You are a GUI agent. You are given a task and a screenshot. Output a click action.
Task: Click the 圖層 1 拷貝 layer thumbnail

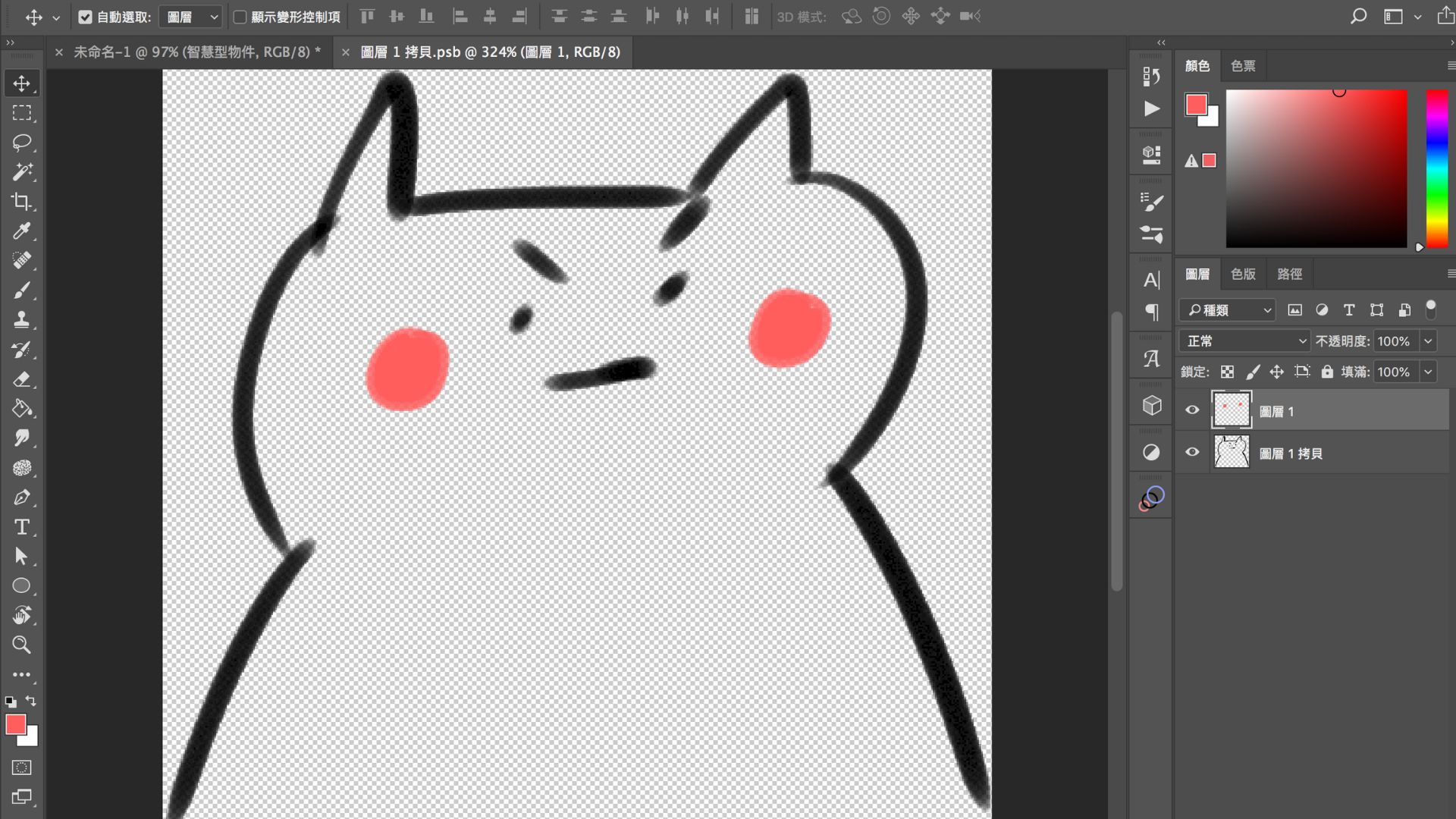tap(1232, 452)
